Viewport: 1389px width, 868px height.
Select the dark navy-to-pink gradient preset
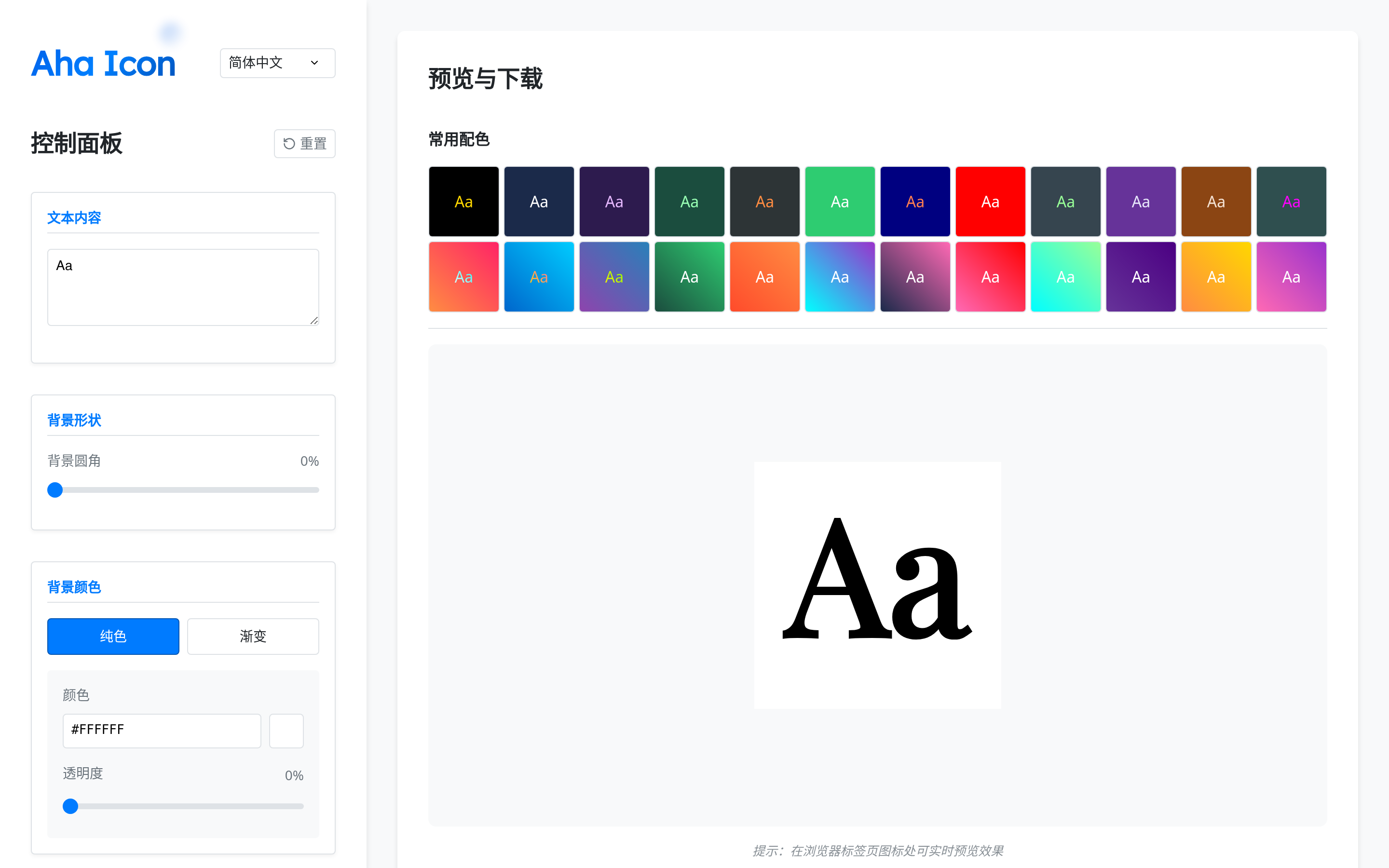point(915,277)
